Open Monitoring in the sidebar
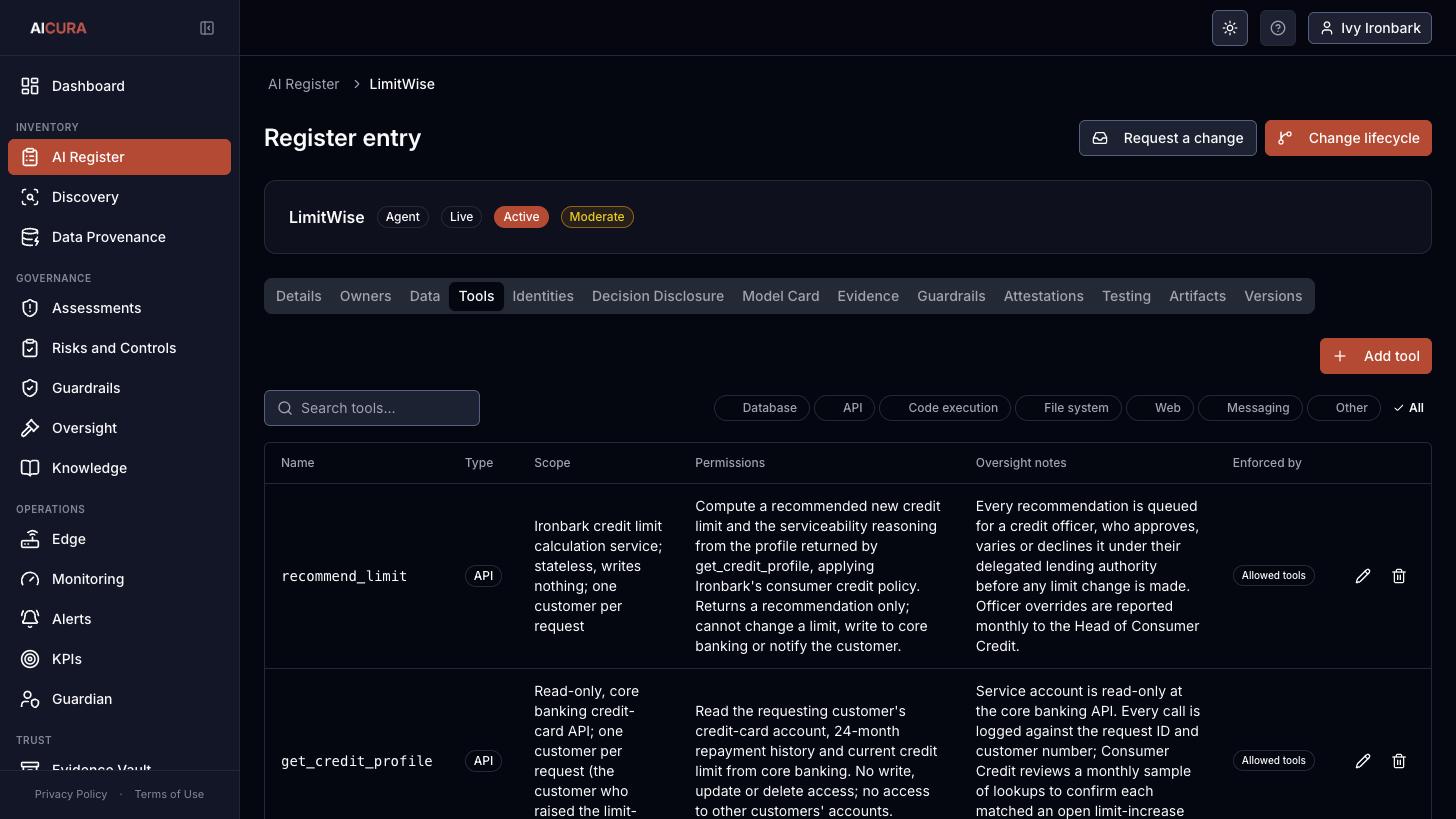Screen dimensions: 1456x819 (119, 579)
